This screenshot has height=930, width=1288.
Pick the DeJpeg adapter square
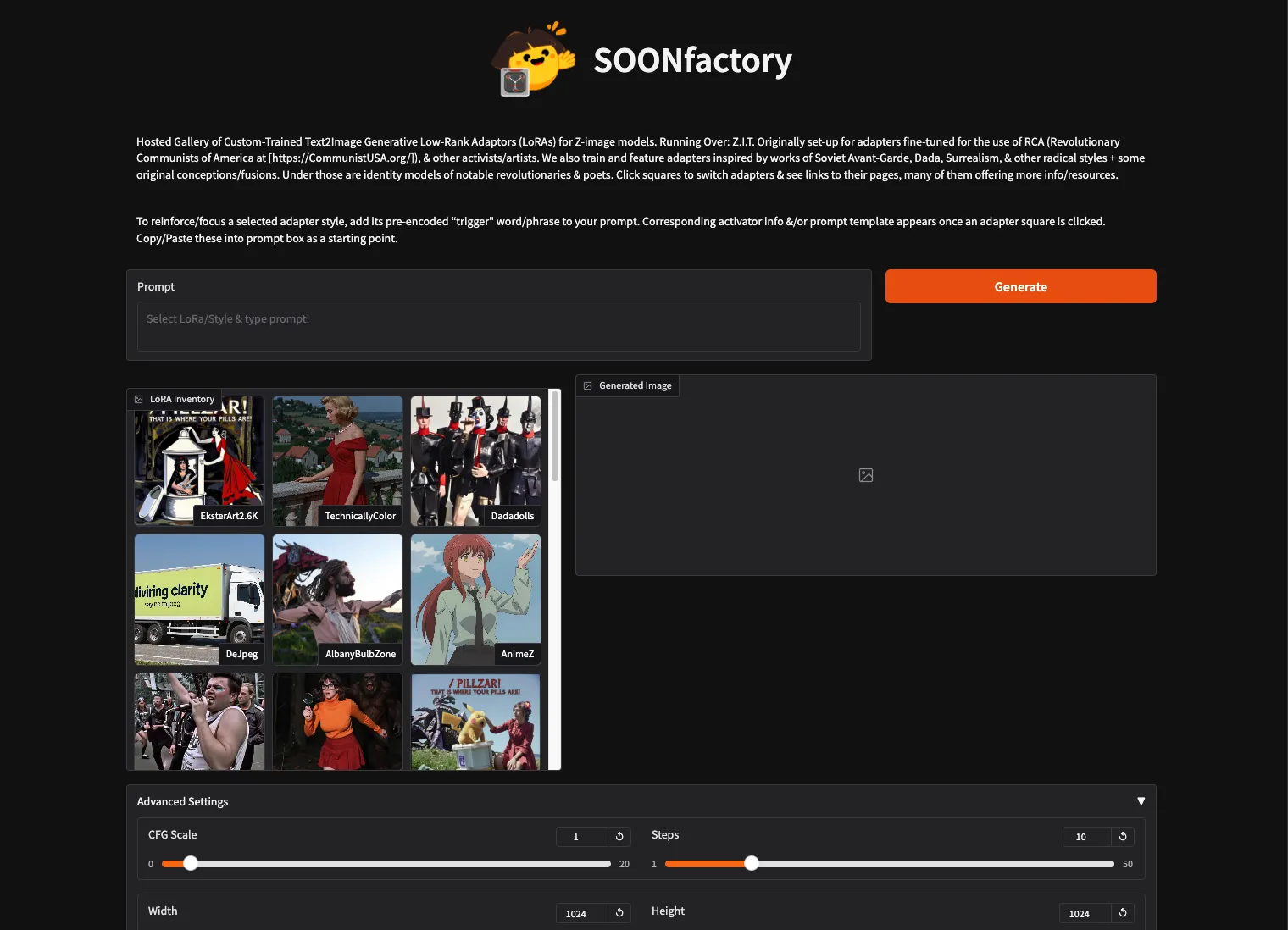(x=199, y=599)
